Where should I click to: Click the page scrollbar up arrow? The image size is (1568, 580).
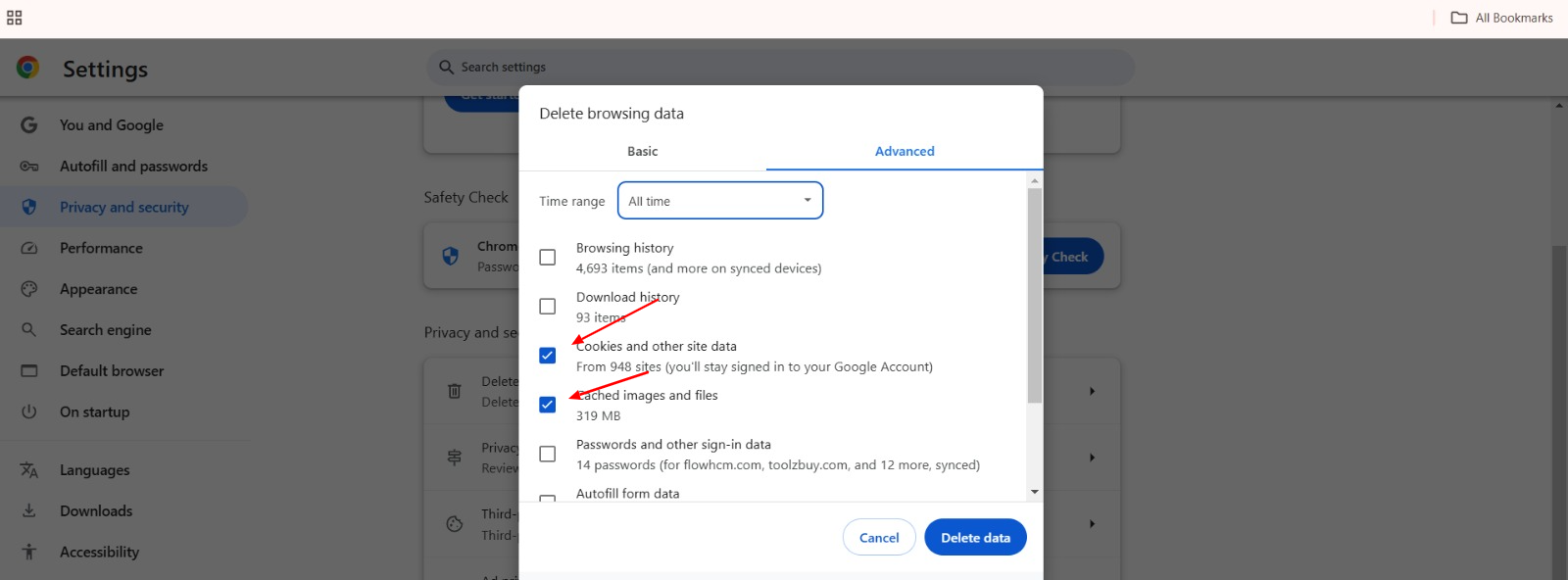1559,105
